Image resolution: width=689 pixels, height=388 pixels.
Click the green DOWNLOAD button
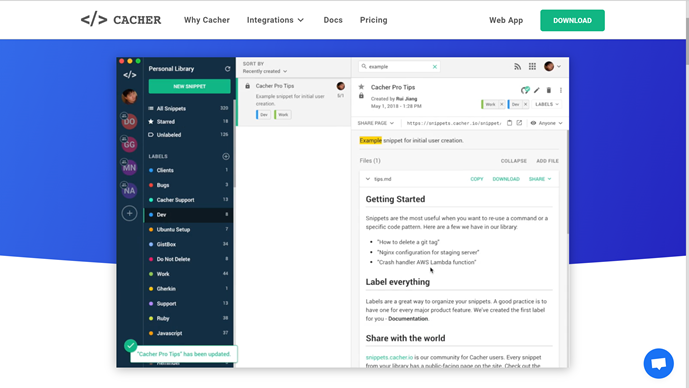[x=572, y=20]
